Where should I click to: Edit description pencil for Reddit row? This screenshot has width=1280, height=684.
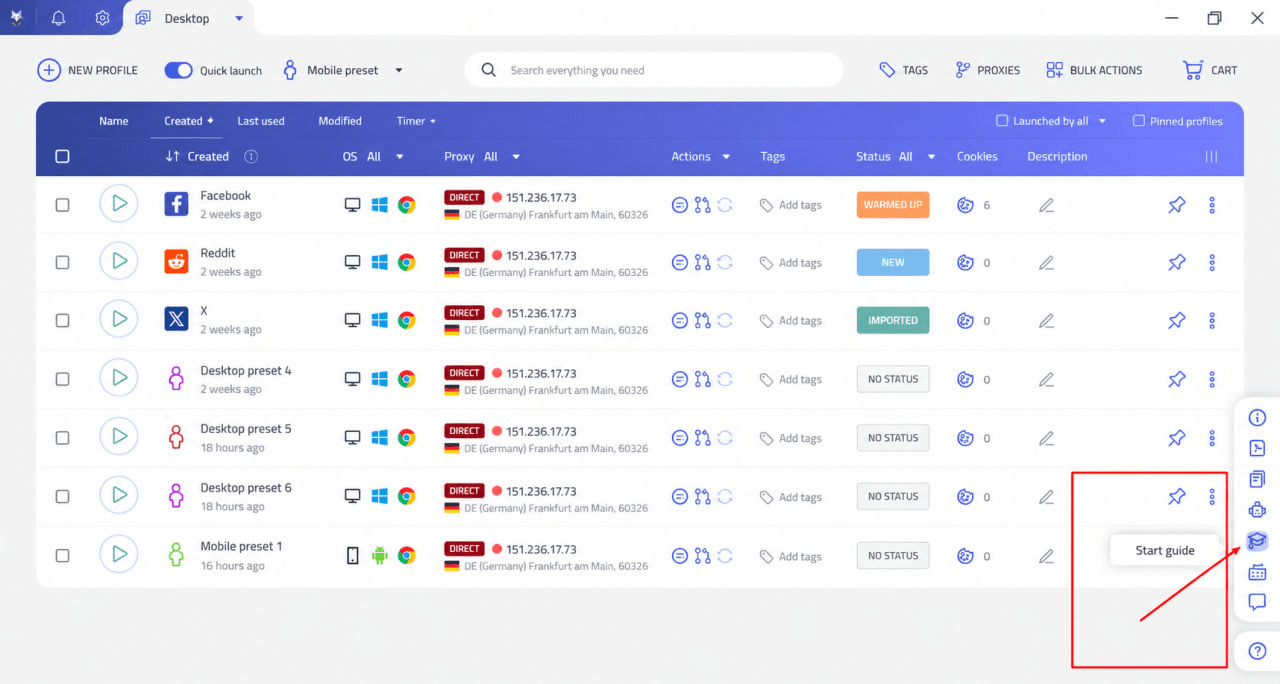pyautogui.click(x=1046, y=263)
